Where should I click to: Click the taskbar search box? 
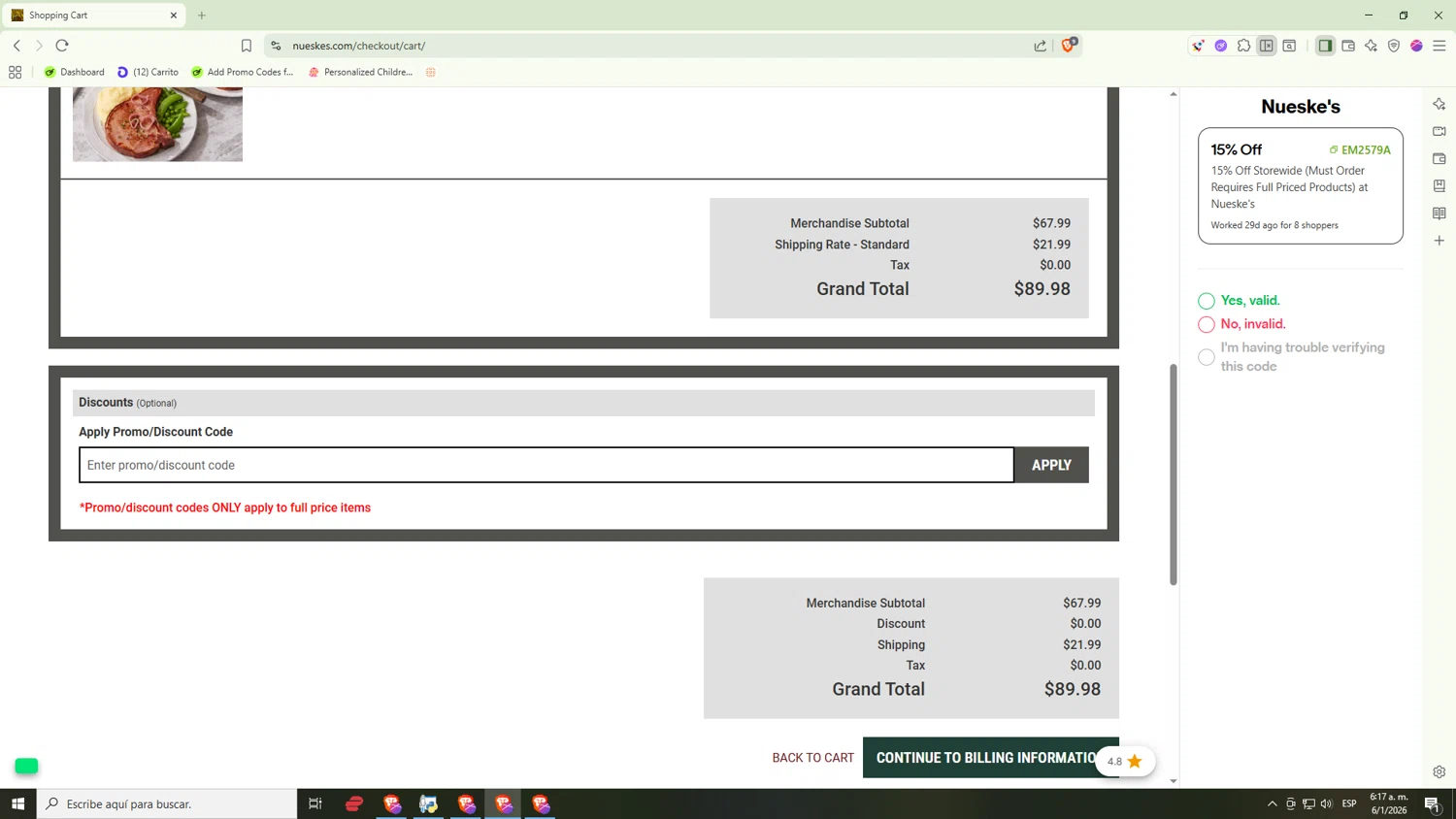[x=167, y=803]
